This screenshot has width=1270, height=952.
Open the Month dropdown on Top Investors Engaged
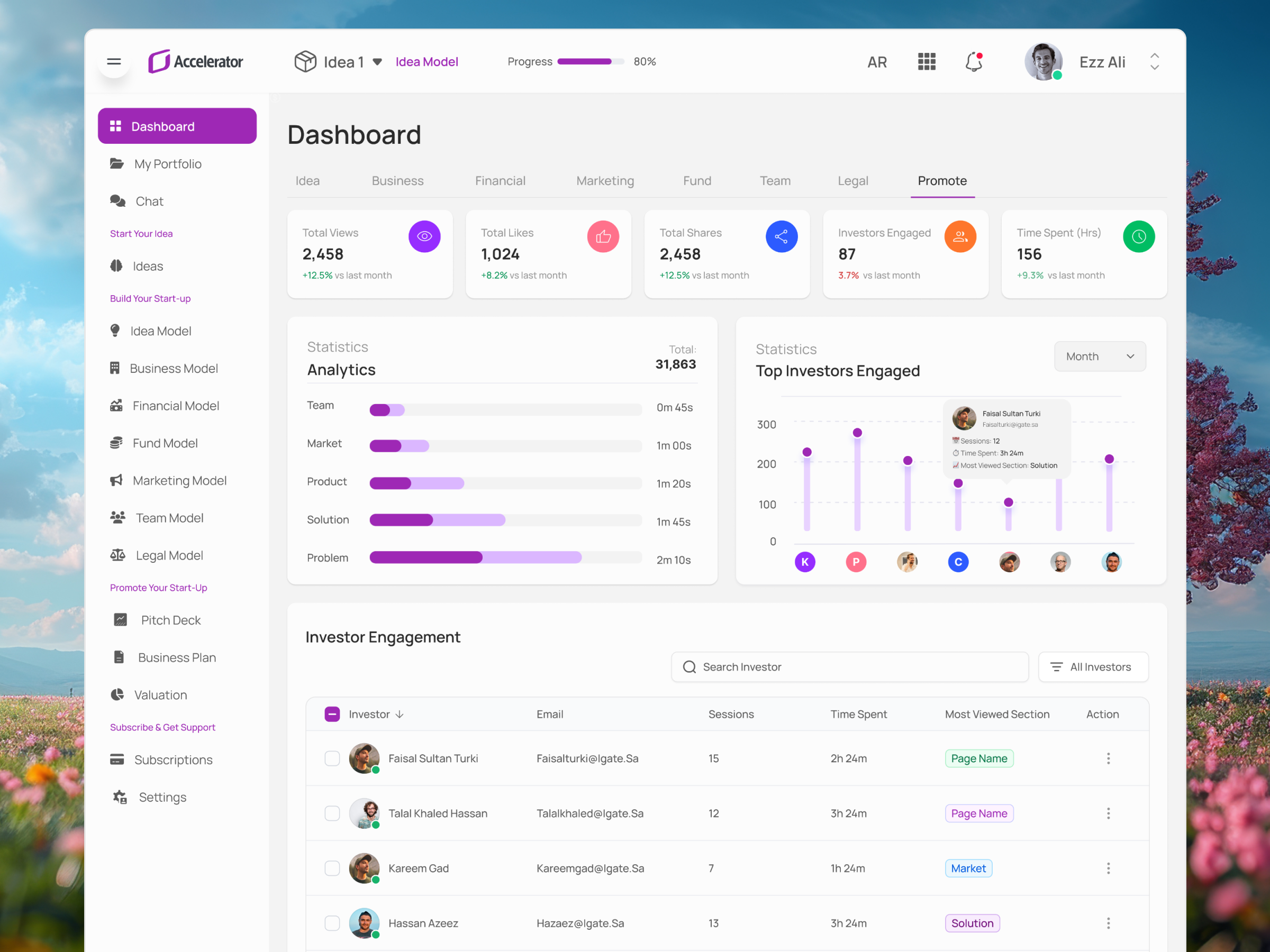pos(1100,356)
